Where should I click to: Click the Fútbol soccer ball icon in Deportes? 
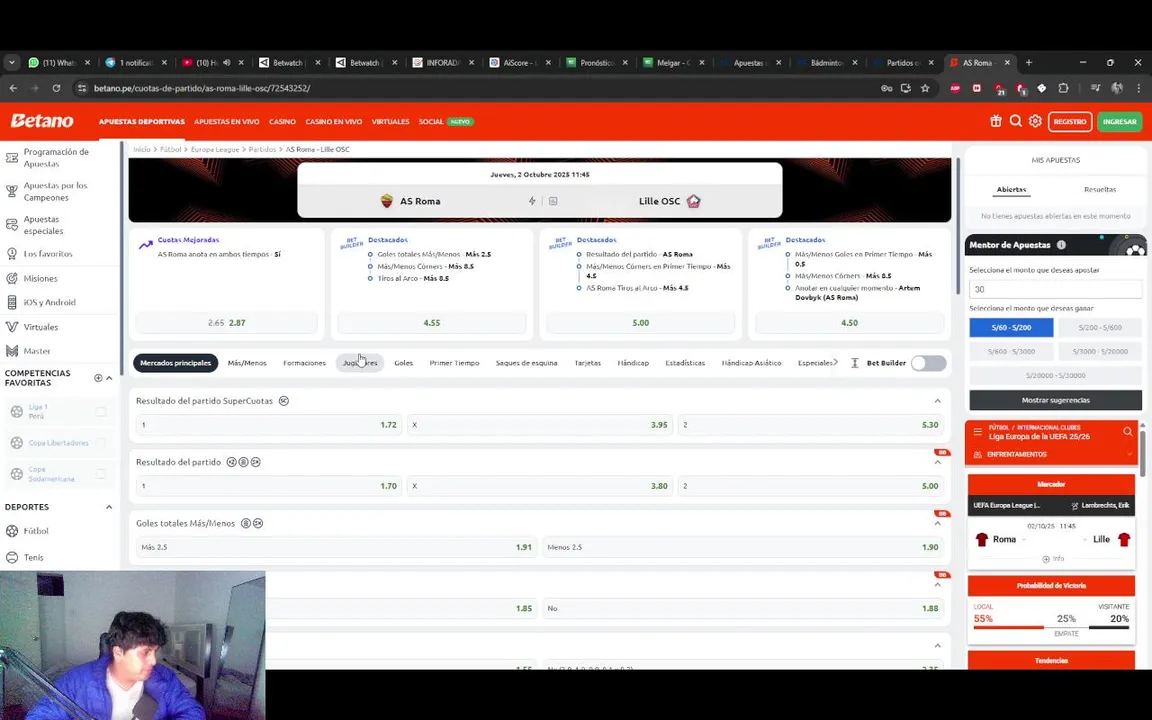point(12,531)
